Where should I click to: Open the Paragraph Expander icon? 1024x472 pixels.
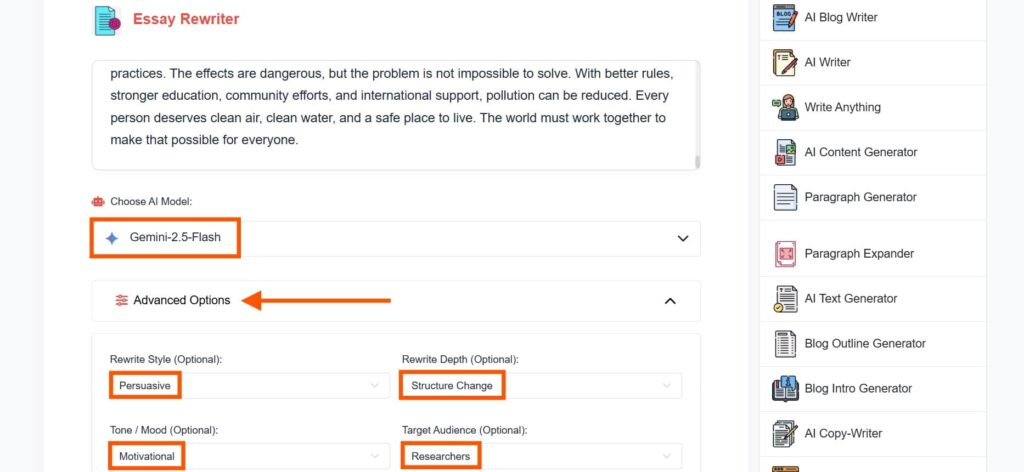pos(785,254)
